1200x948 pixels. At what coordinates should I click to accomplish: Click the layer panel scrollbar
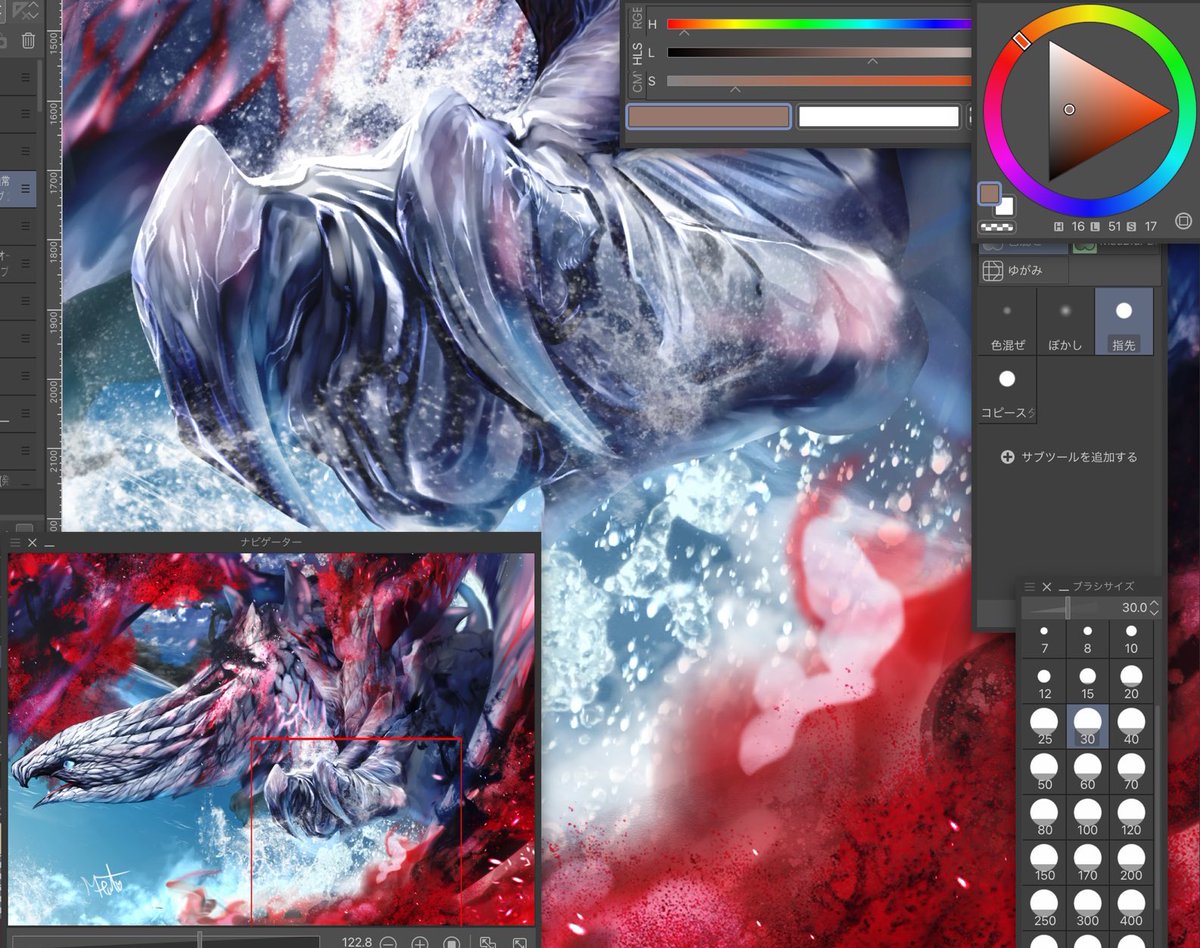point(41,88)
